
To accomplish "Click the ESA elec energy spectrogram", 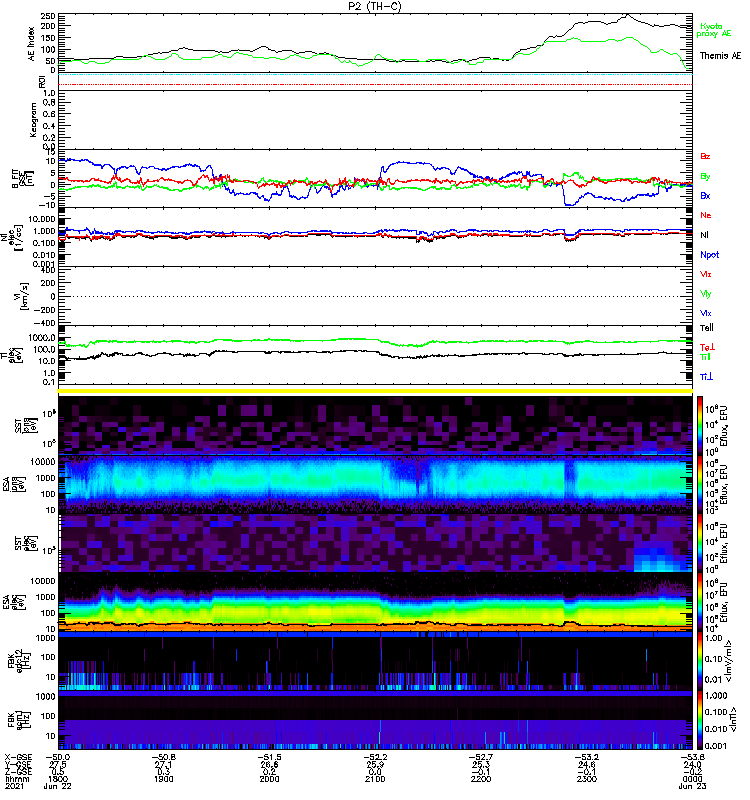I will point(375,602).
